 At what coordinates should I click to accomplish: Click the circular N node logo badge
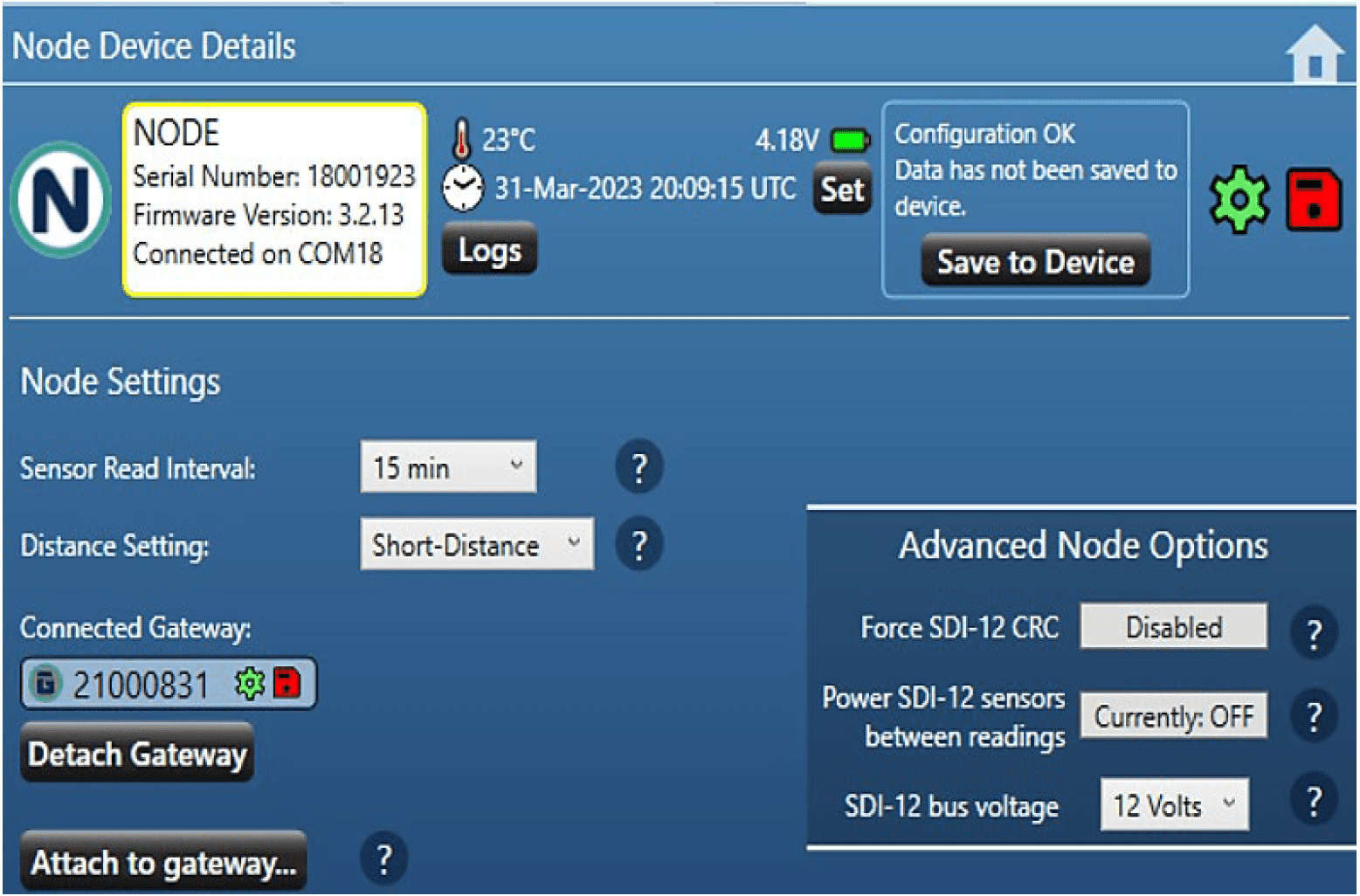click(x=59, y=199)
